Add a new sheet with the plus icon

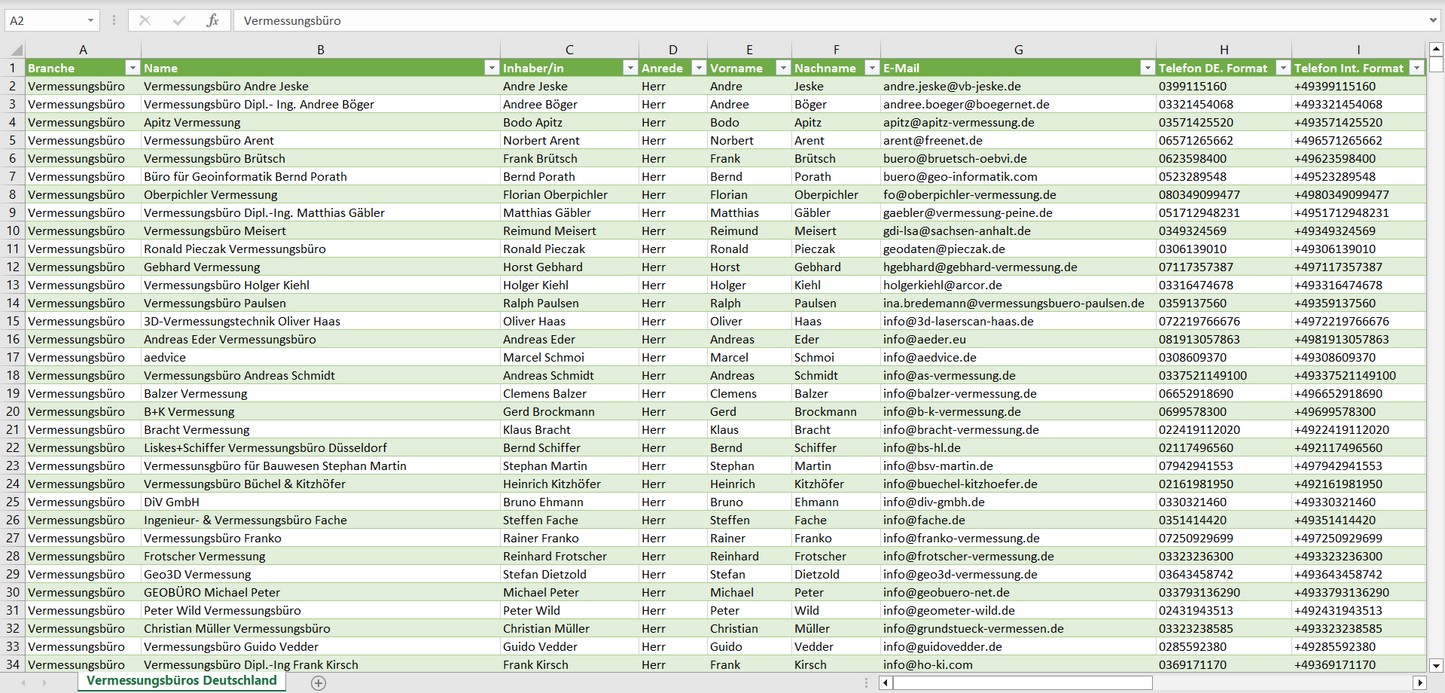(x=318, y=683)
